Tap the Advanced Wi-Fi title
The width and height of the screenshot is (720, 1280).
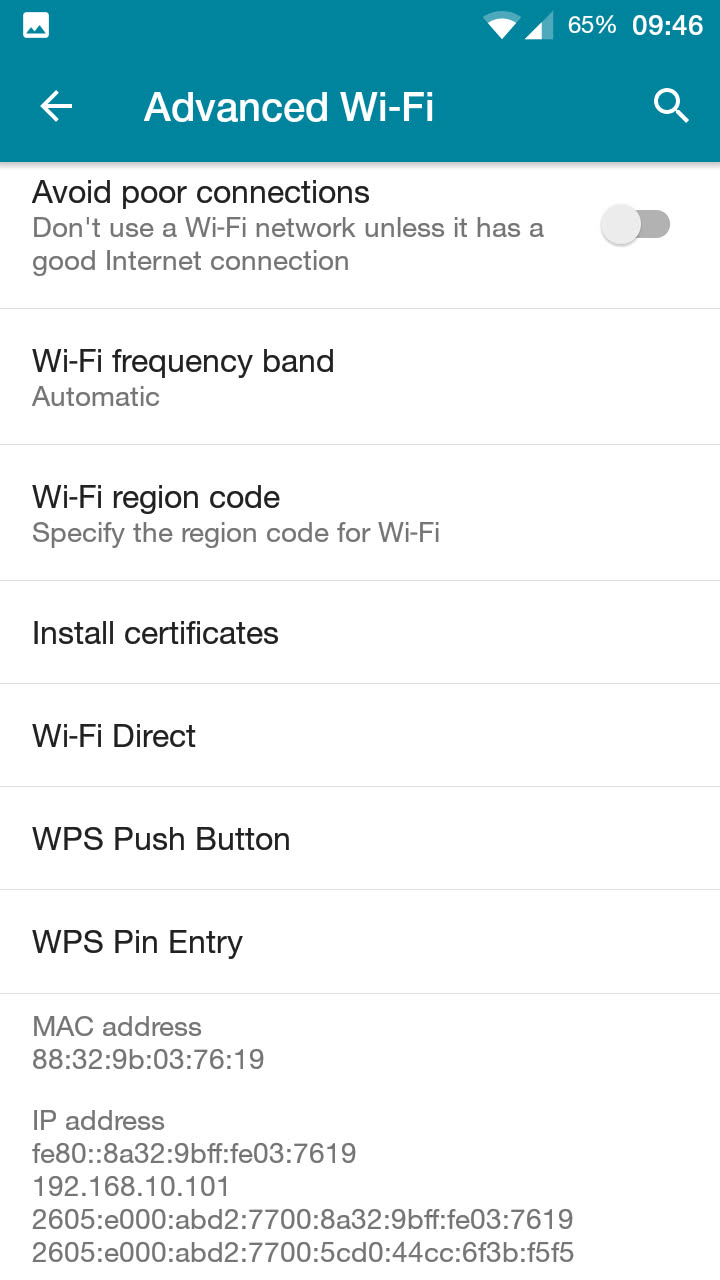click(289, 107)
